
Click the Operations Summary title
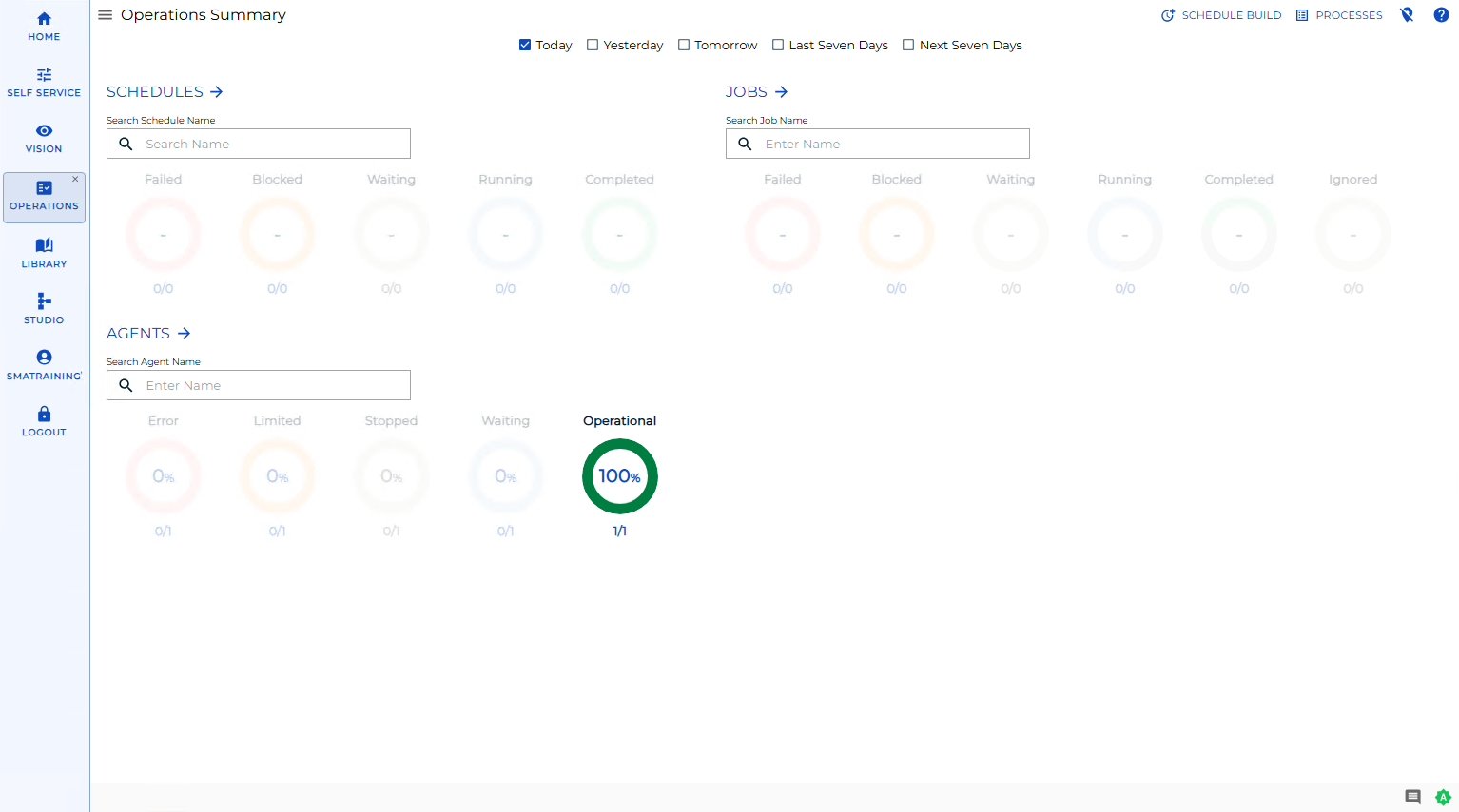(x=204, y=15)
